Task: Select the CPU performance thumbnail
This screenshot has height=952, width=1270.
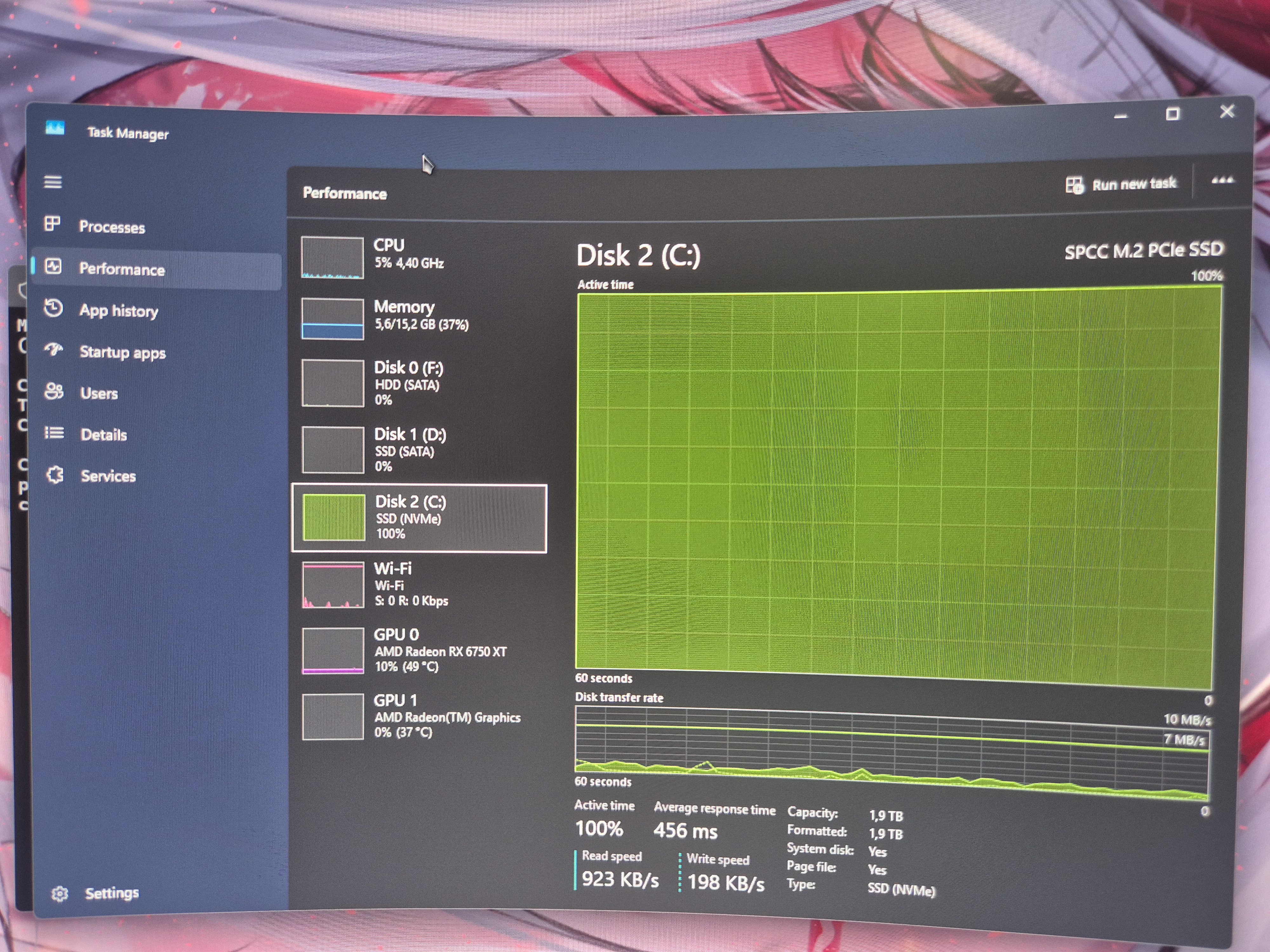Action: pos(332,258)
